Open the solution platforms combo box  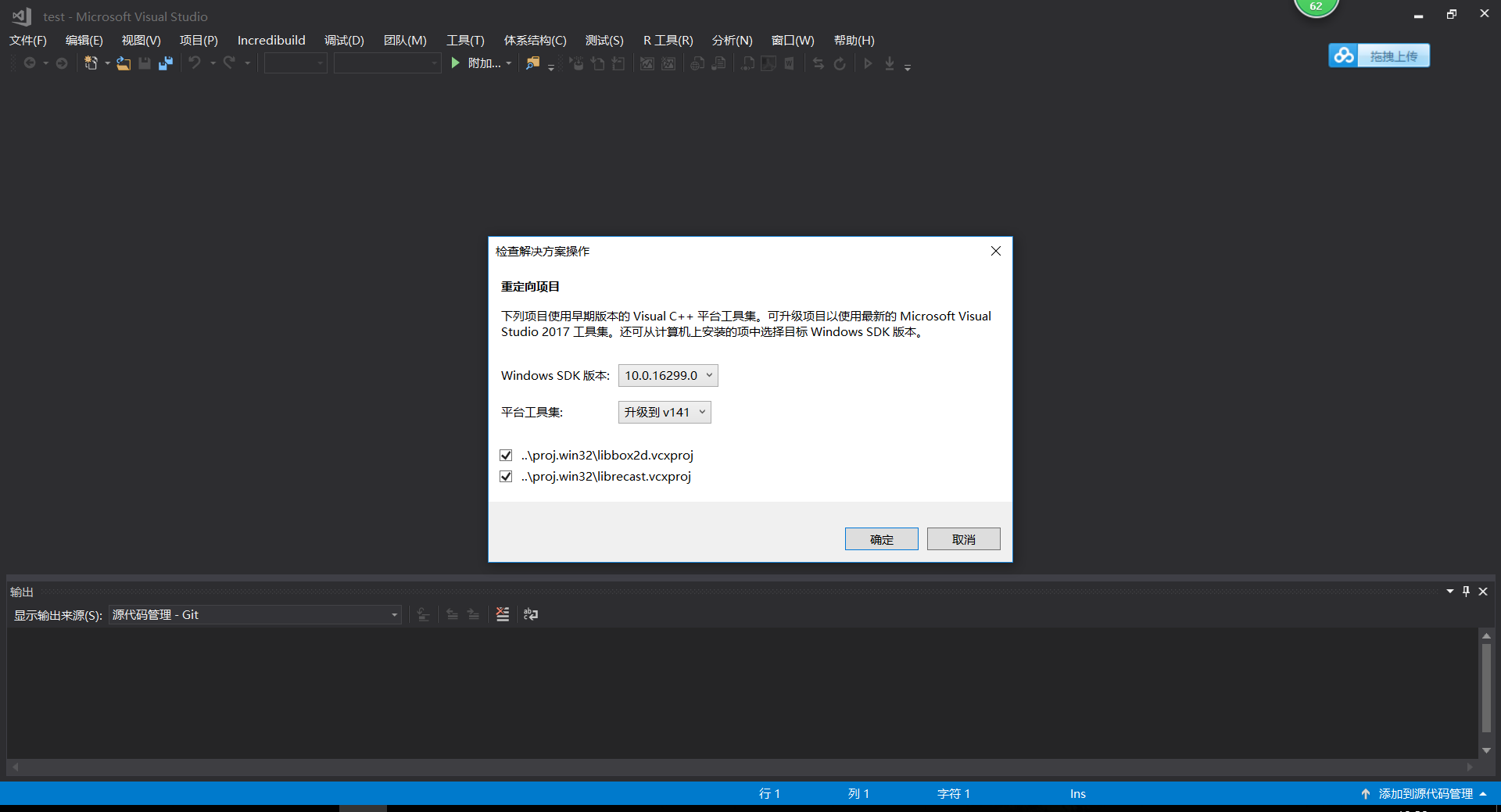pyautogui.click(x=388, y=63)
